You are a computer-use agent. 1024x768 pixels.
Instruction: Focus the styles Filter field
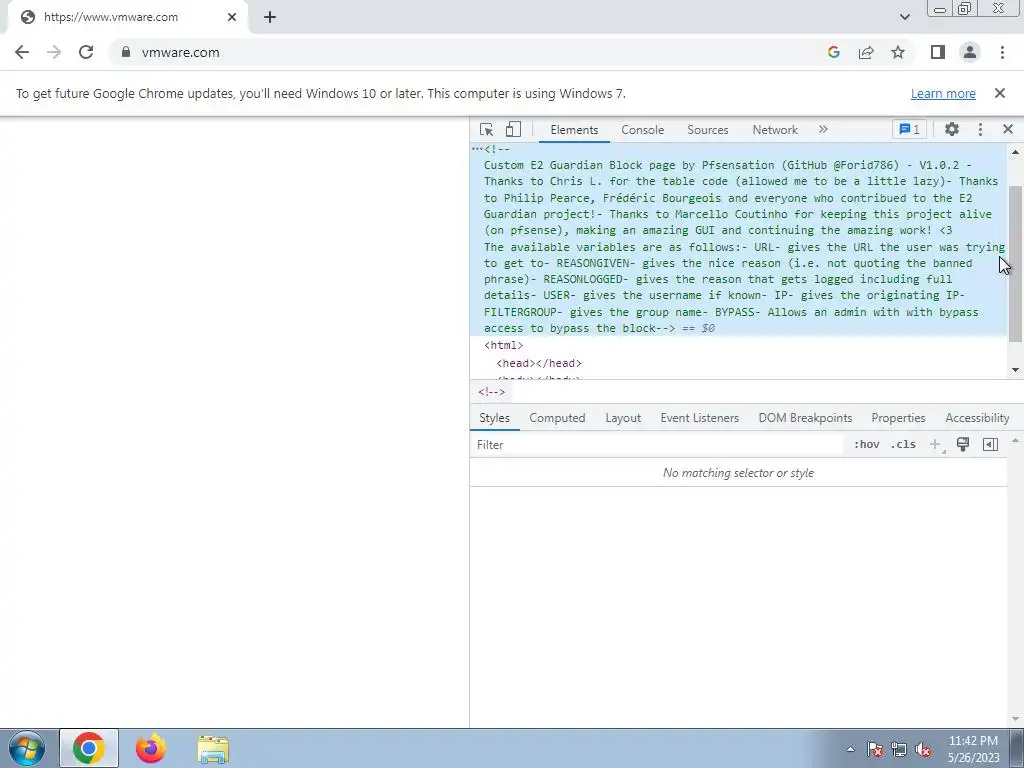[656, 445]
